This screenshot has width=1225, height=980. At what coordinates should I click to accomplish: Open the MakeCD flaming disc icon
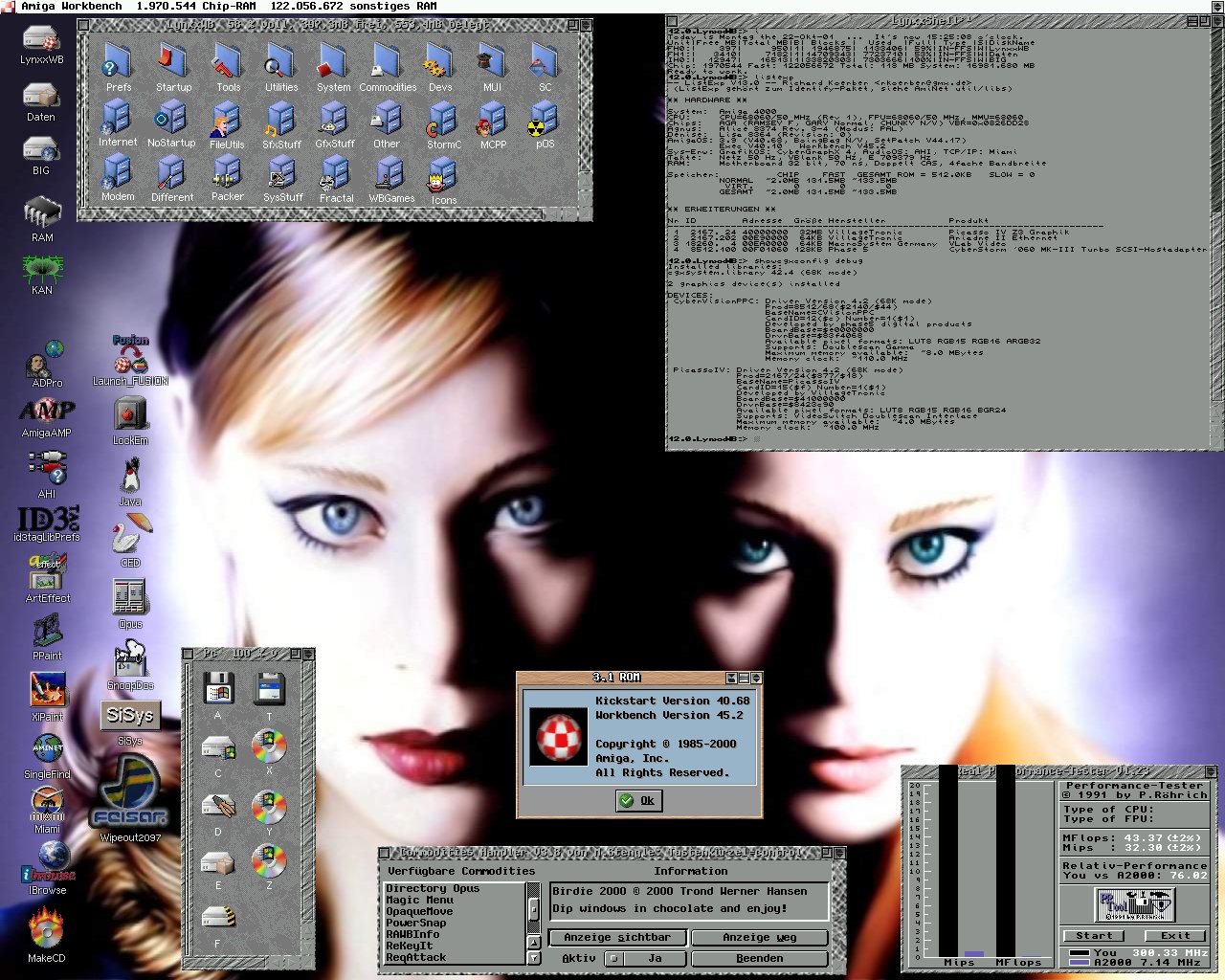(x=46, y=929)
